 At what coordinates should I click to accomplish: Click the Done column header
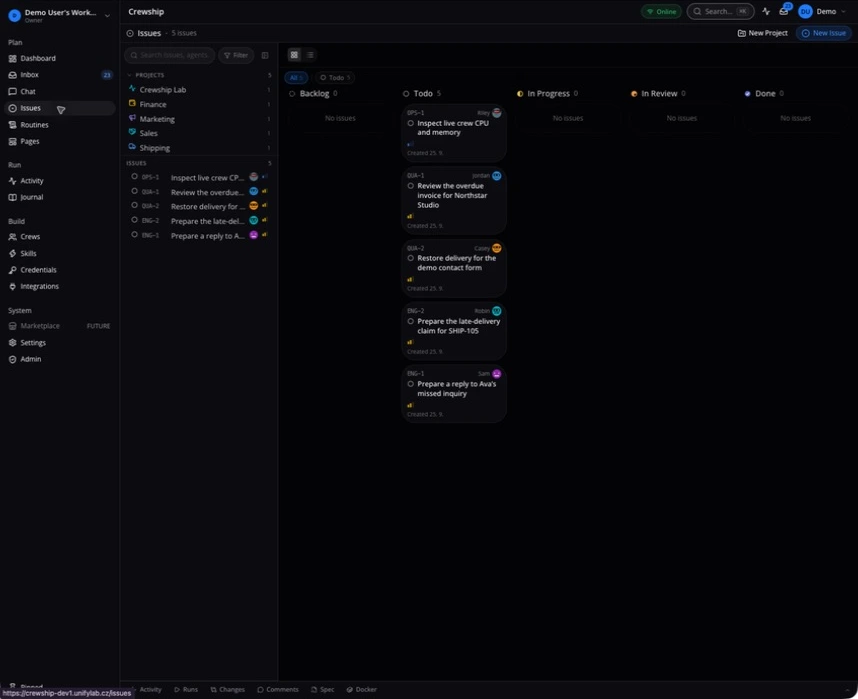pos(764,94)
